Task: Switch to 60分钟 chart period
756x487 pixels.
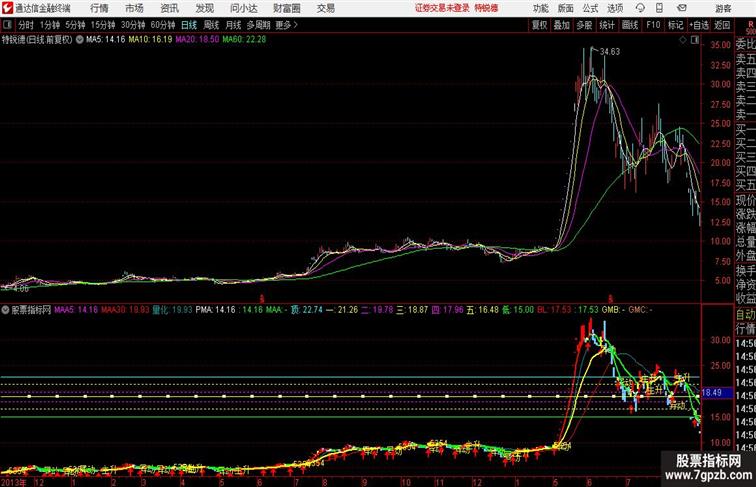Action: point(163,25)
